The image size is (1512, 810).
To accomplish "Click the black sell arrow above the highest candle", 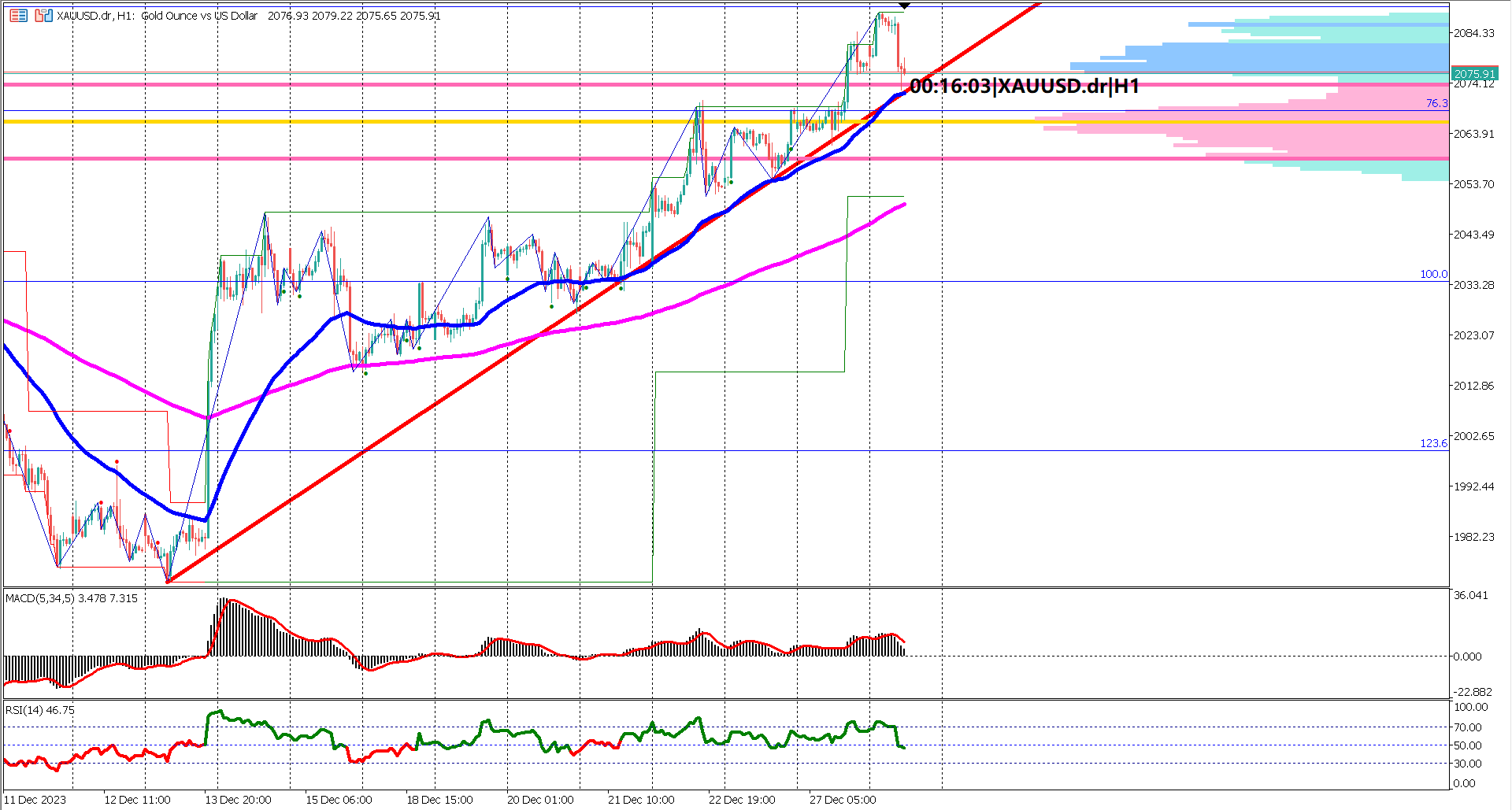I will pos(904,6).
